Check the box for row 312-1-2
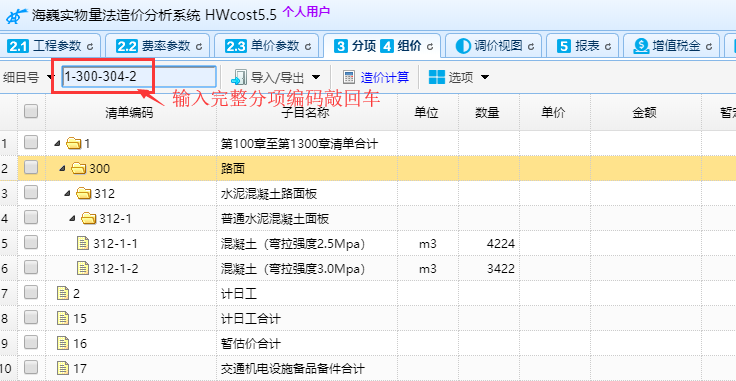 click(x=31, y=267)
